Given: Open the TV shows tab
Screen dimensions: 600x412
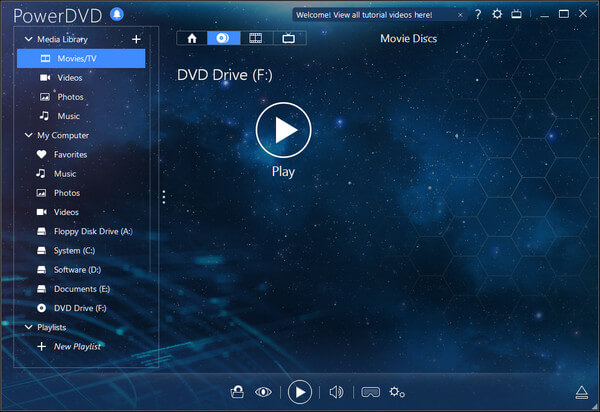Looking at the screenshot, I should click(x=289, y=38).
